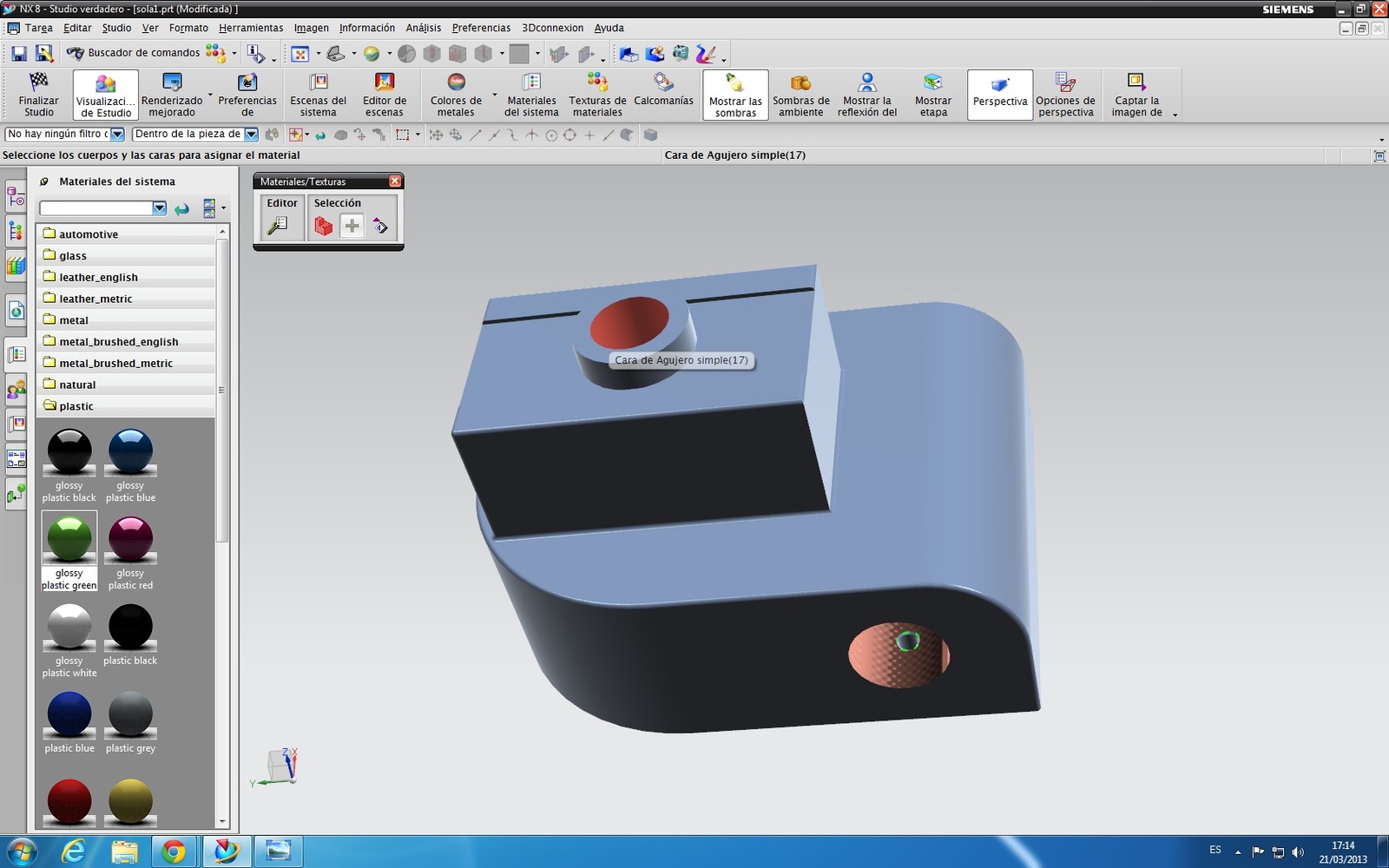Open the Windows Start menu

tap(21, 852)
